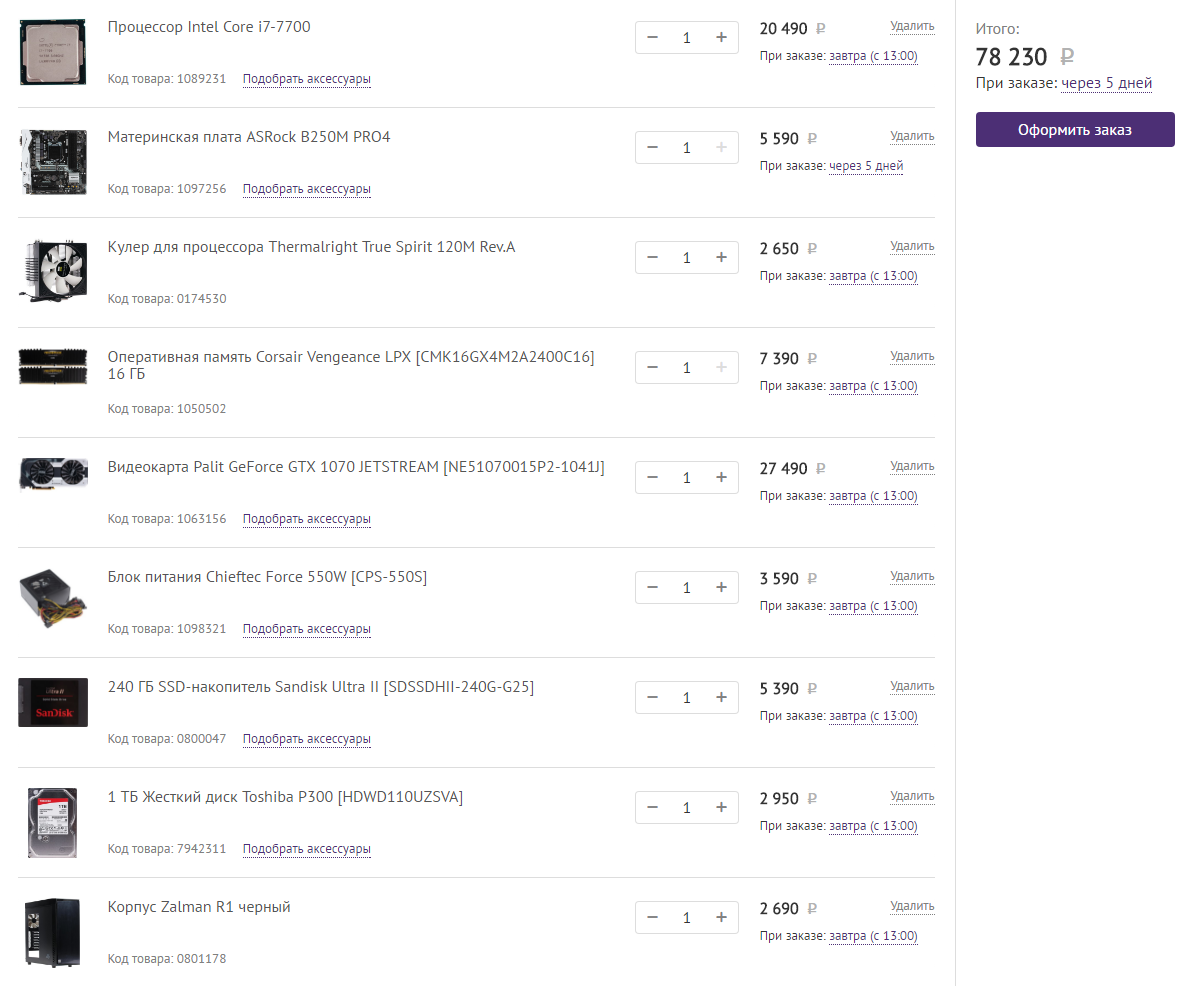
Task: Reduce quantity of Chieftec Force 550W PSU
Action: point(653,588)
